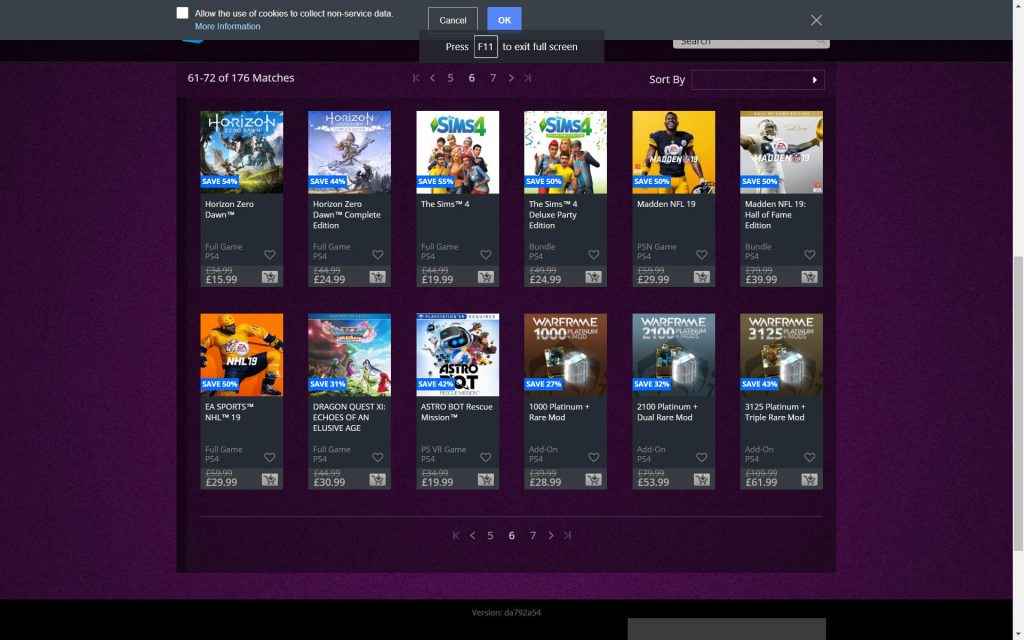Click the heart icon for The Sims 4
Image resolution: width=1024 pixels, height=640 pixels.
486,255
